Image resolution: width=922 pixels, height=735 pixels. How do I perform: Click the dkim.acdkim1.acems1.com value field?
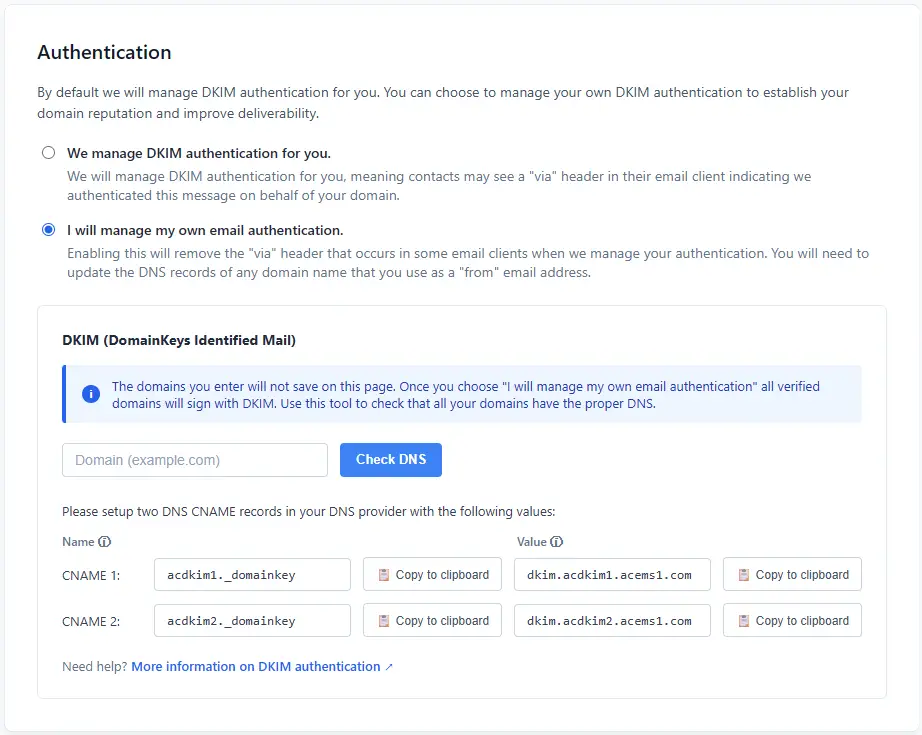point(612,574)
